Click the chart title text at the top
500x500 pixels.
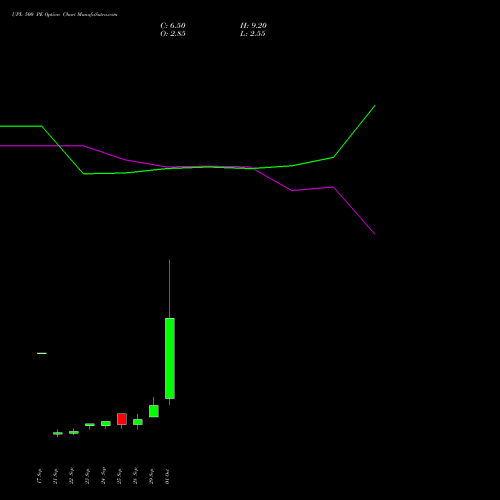pos(65,15)
